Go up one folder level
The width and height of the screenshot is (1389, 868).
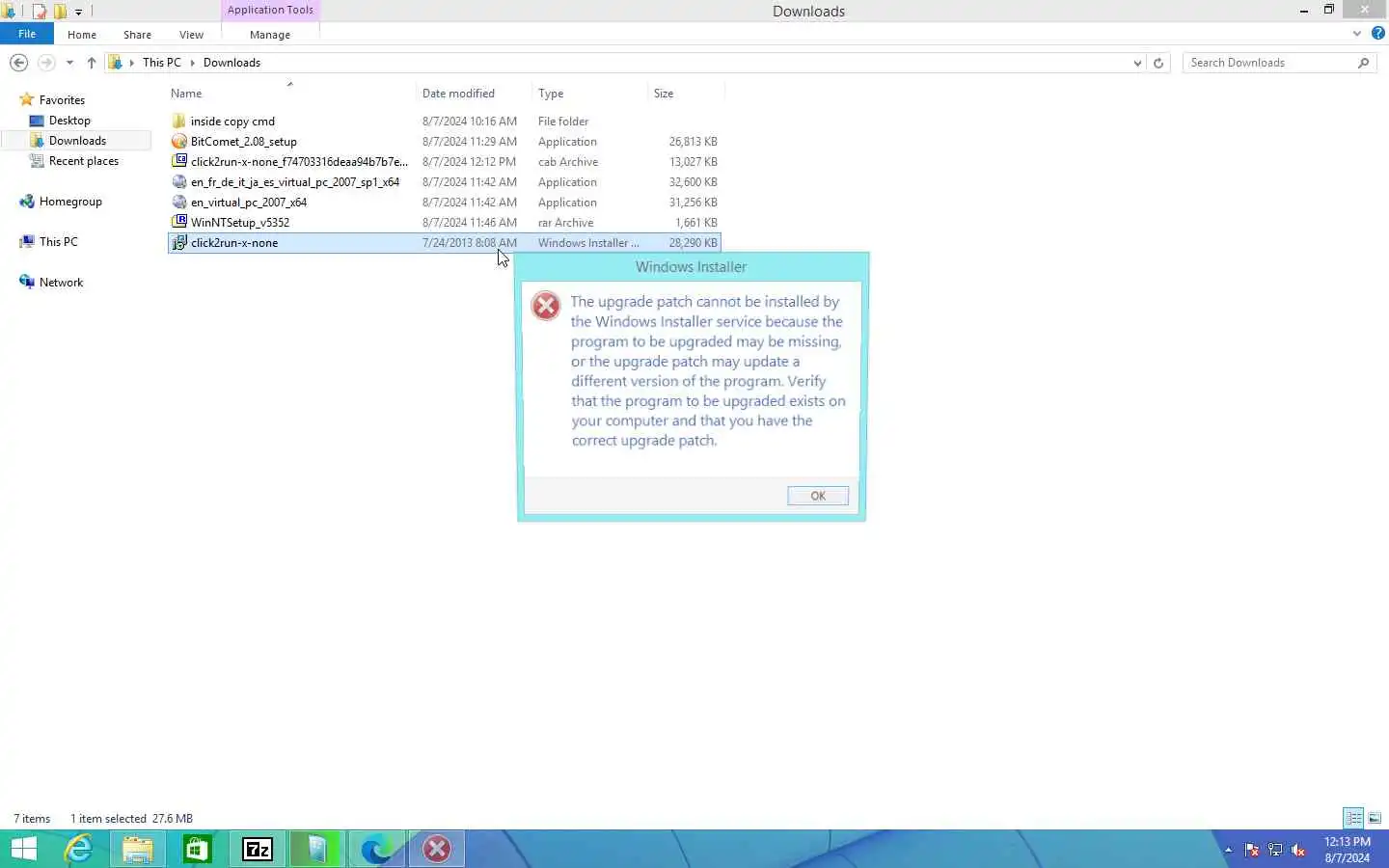pyautogui.click(x=92, y=63)
